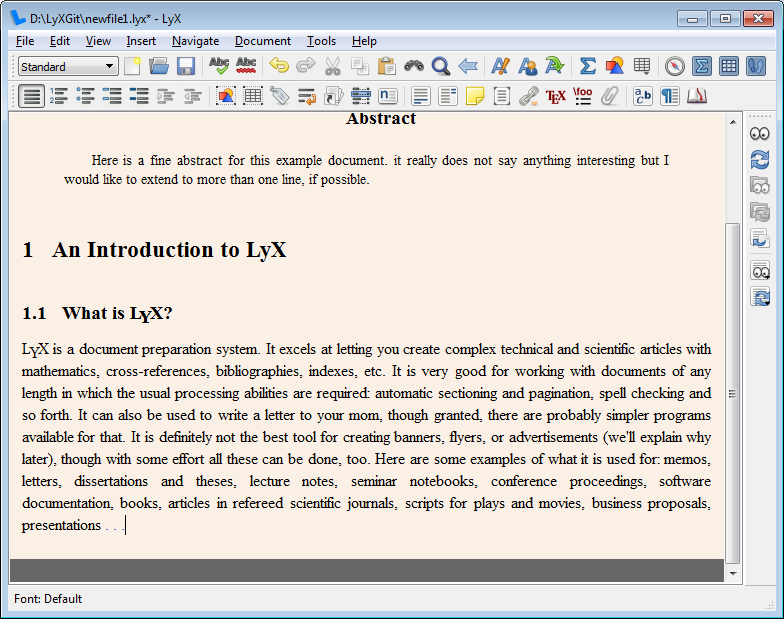The image size is (784, 619).
Task: Insert math macro \foo icon
Action: tap(582, 96)
